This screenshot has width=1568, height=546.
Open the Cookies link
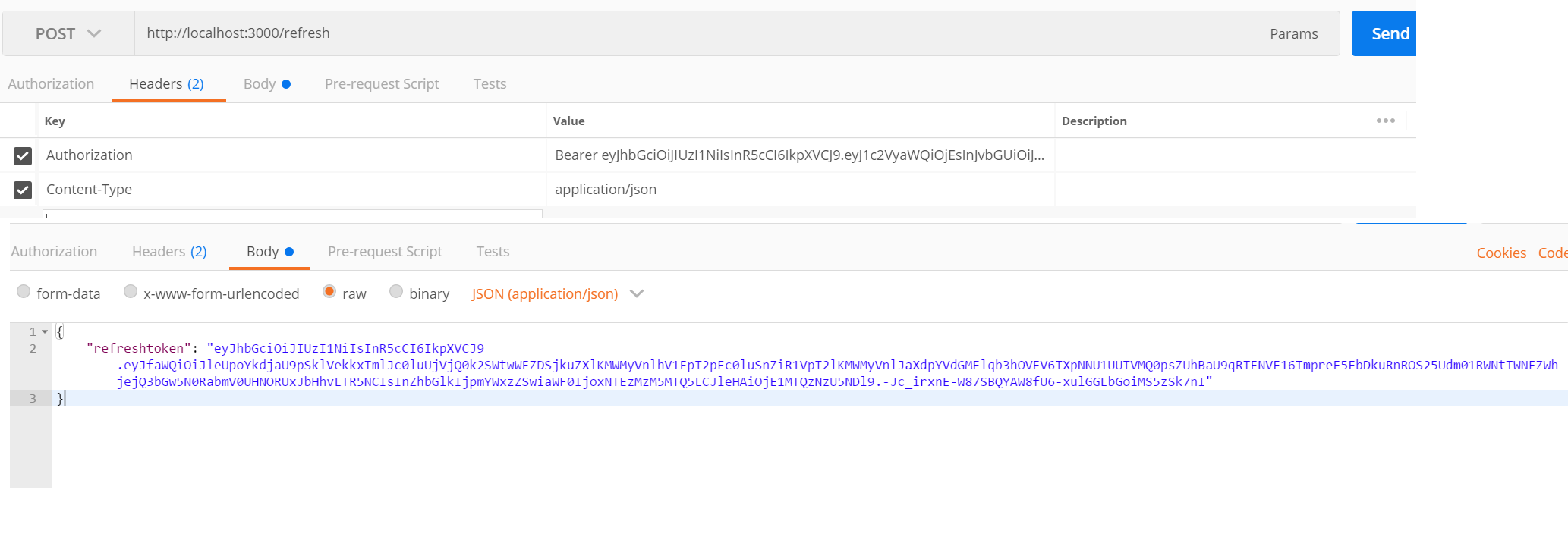tap(1500, 253)
